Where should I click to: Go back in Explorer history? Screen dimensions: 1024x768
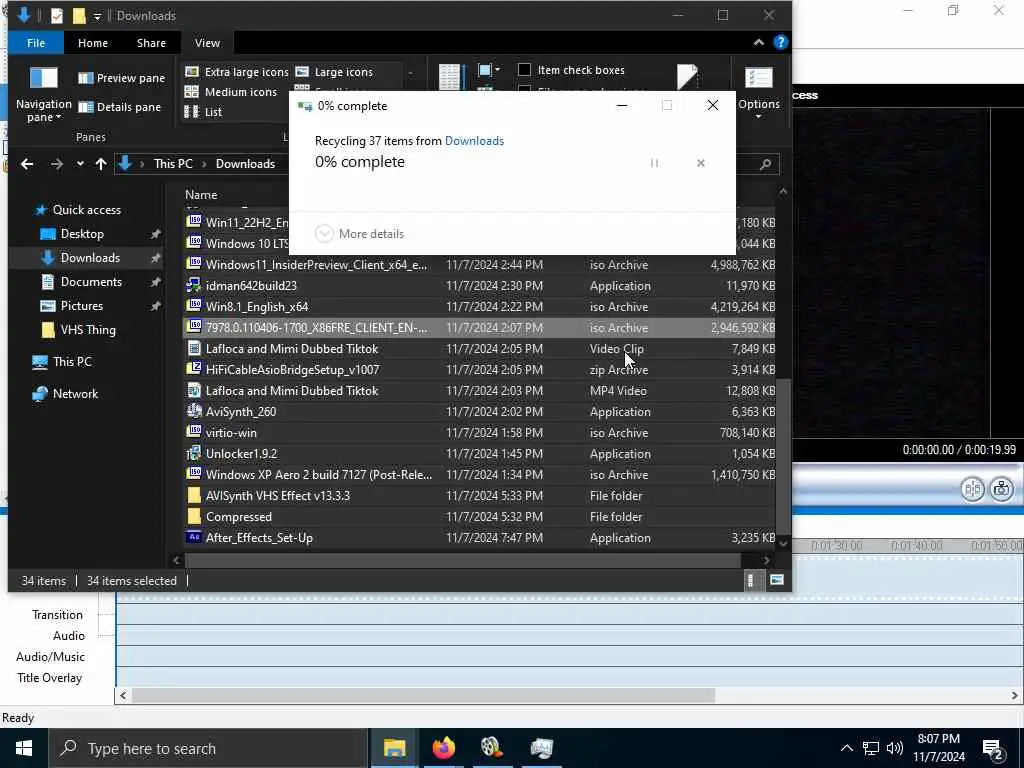[27, 164]
